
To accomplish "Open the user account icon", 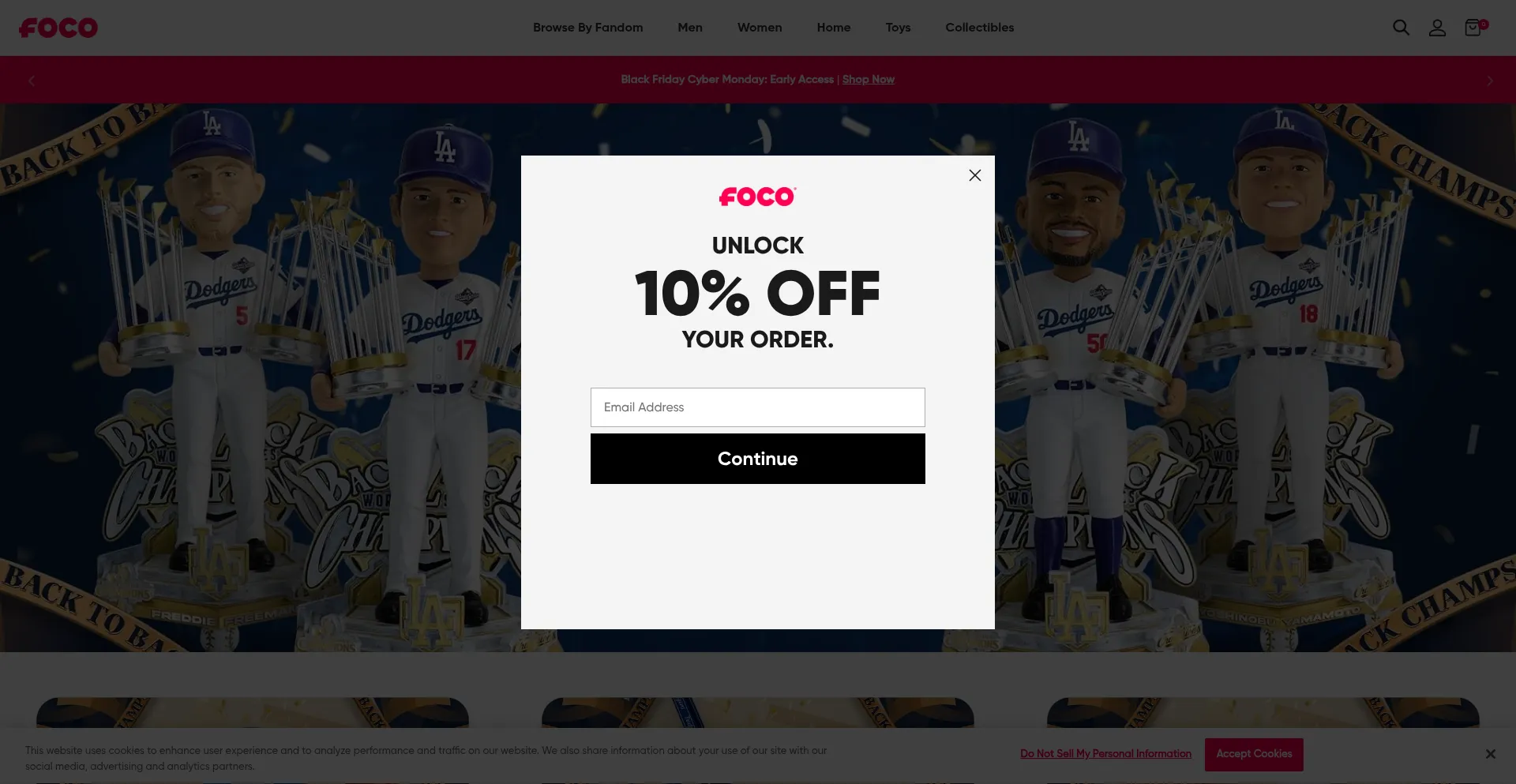I will [x=1437, y=28].
